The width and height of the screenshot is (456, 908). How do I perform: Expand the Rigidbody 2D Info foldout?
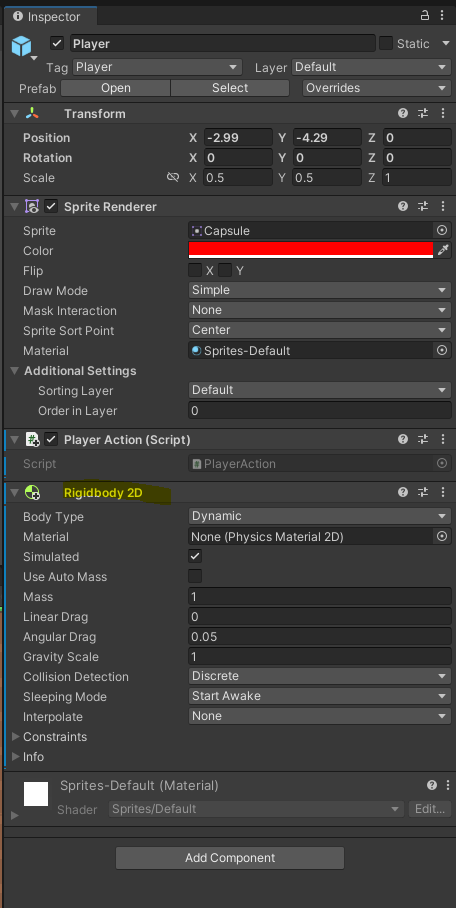16,757
